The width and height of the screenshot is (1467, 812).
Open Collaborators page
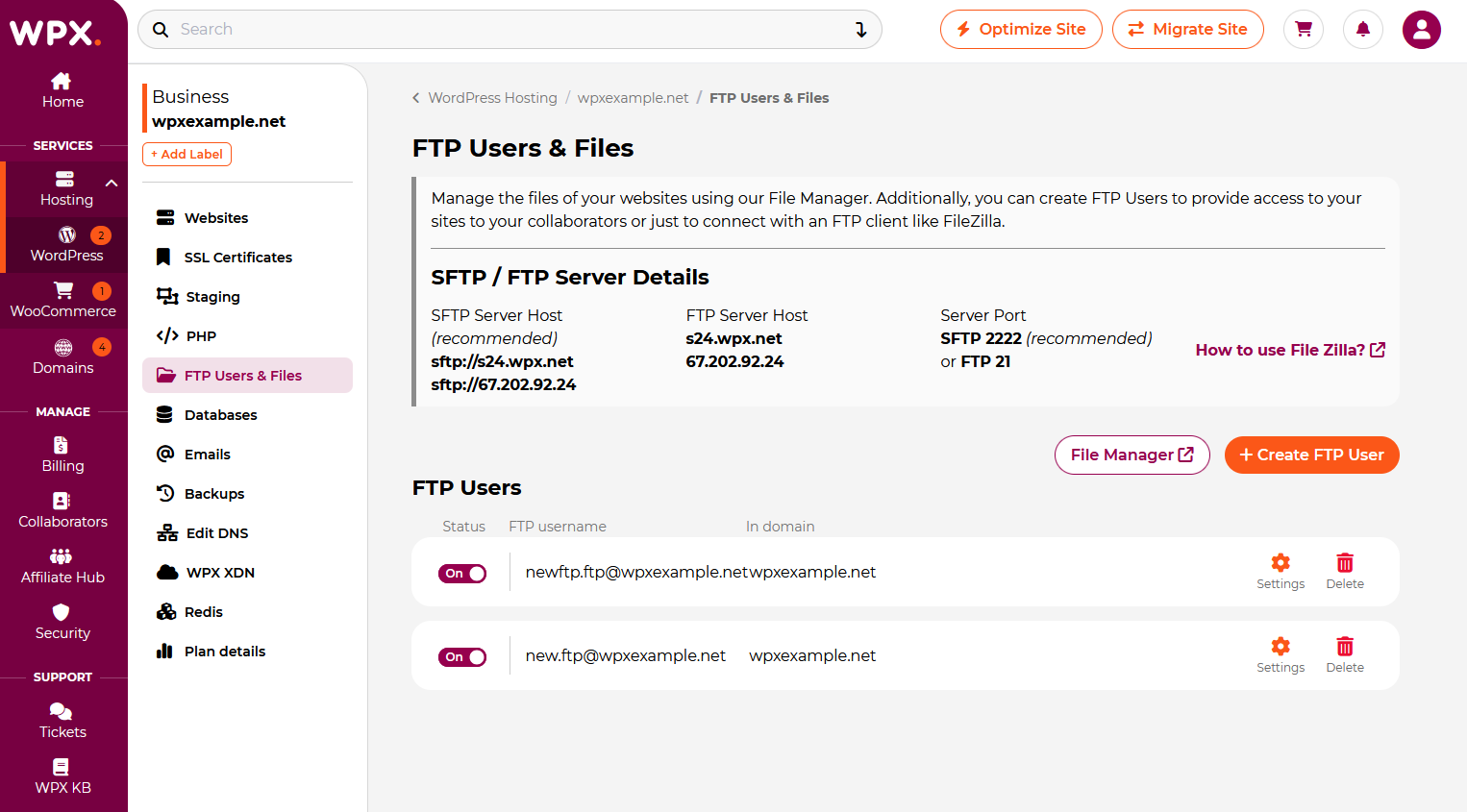(63, 510)
